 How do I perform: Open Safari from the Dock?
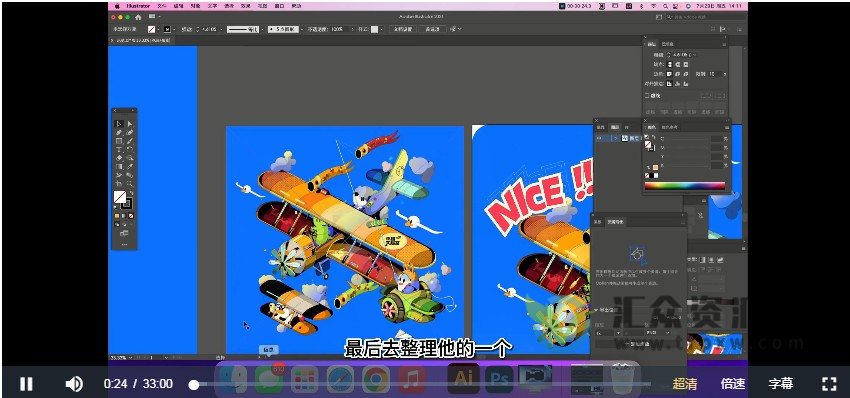click(340, 379)
